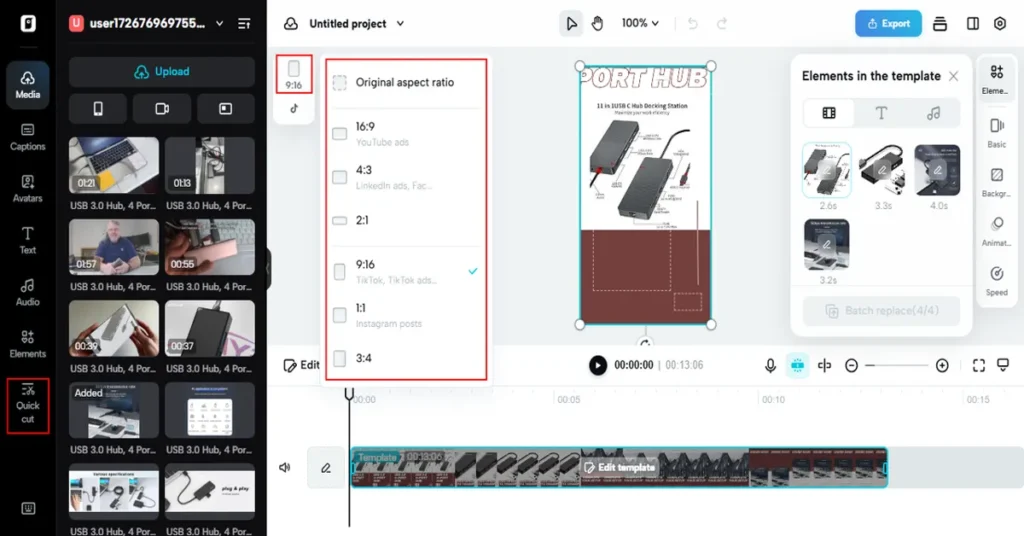Screen dimensions: 1024x536
Task: Click the timeline zoom slider track
Action: click(896, 366)
